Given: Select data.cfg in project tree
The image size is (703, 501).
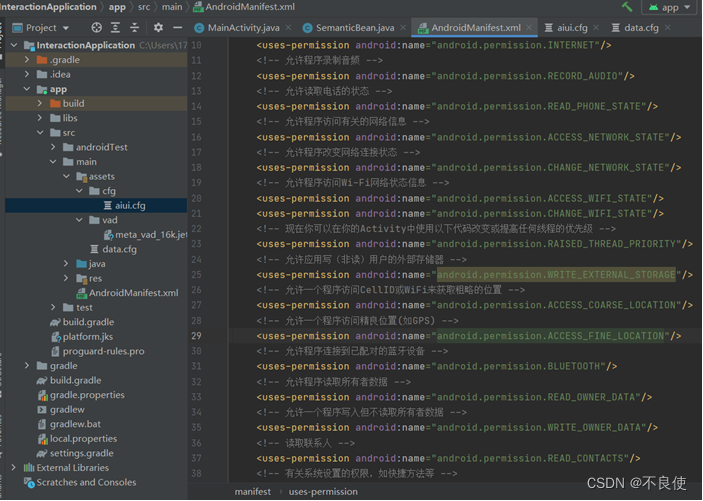Looking at the screenshot, I should (113, 249).
